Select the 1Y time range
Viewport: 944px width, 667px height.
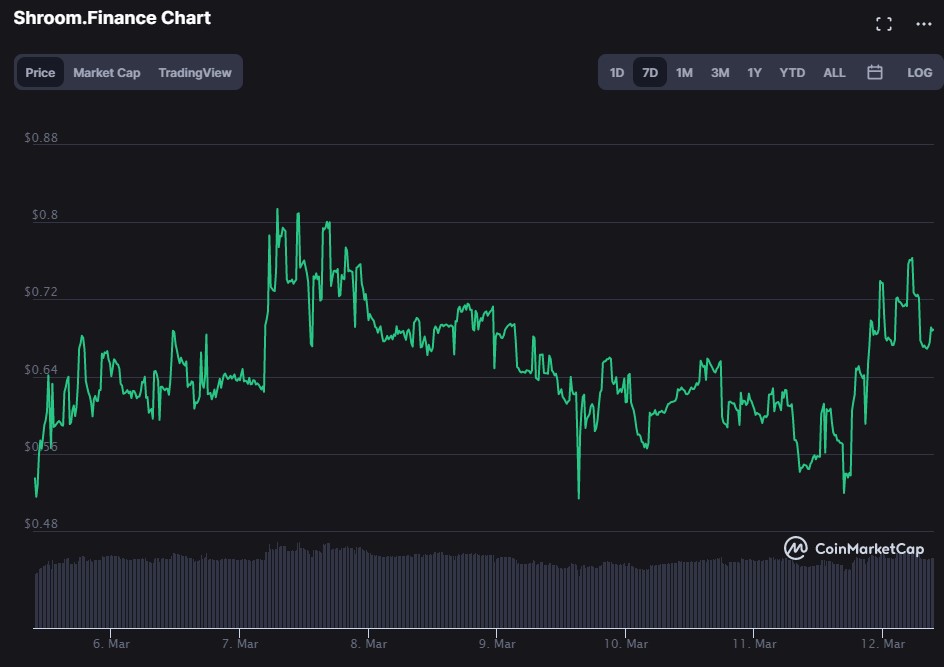pyautogui.click(x=754, y=73)
